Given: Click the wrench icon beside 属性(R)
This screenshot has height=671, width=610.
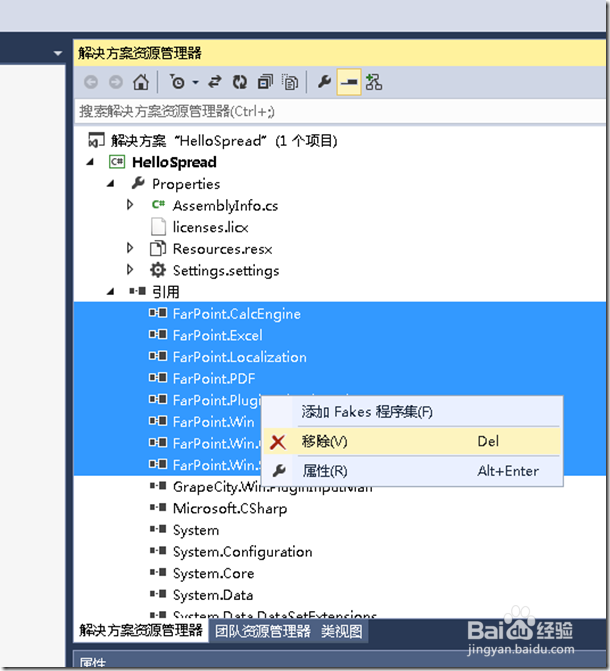Looking at the screenshot, I should [x=279, y=471].
